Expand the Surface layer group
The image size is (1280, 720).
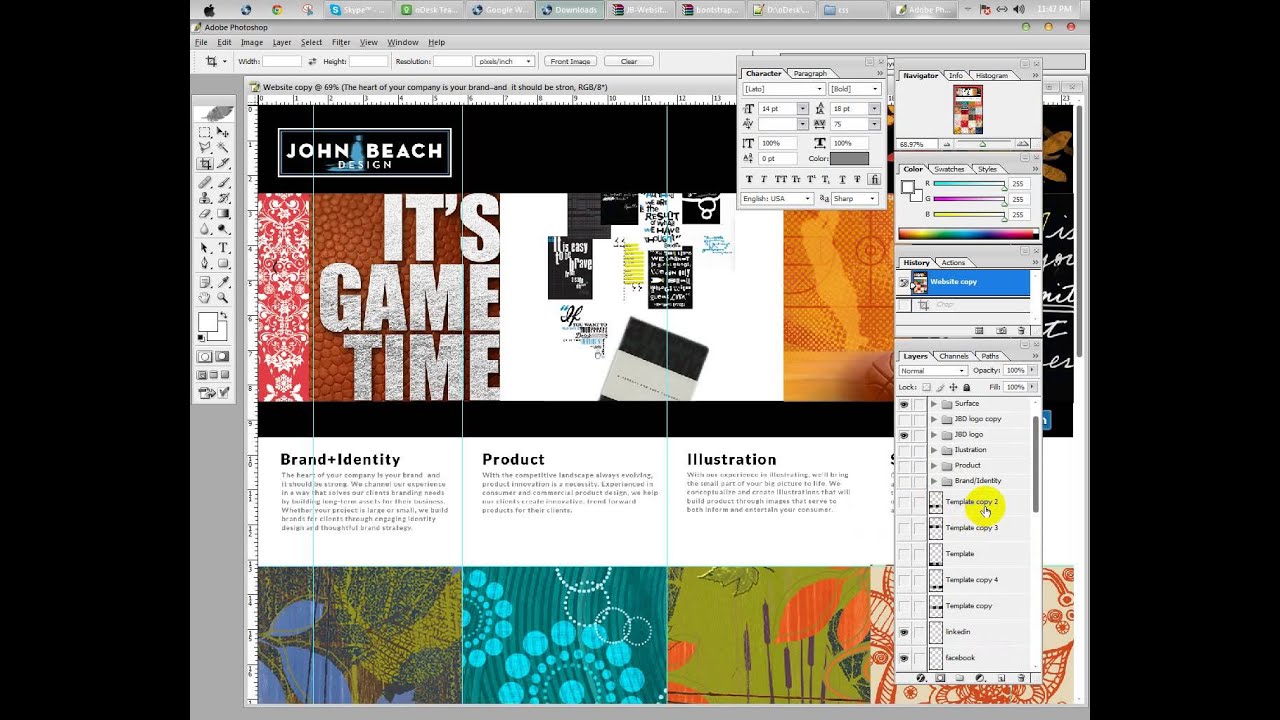pos(934,404)
